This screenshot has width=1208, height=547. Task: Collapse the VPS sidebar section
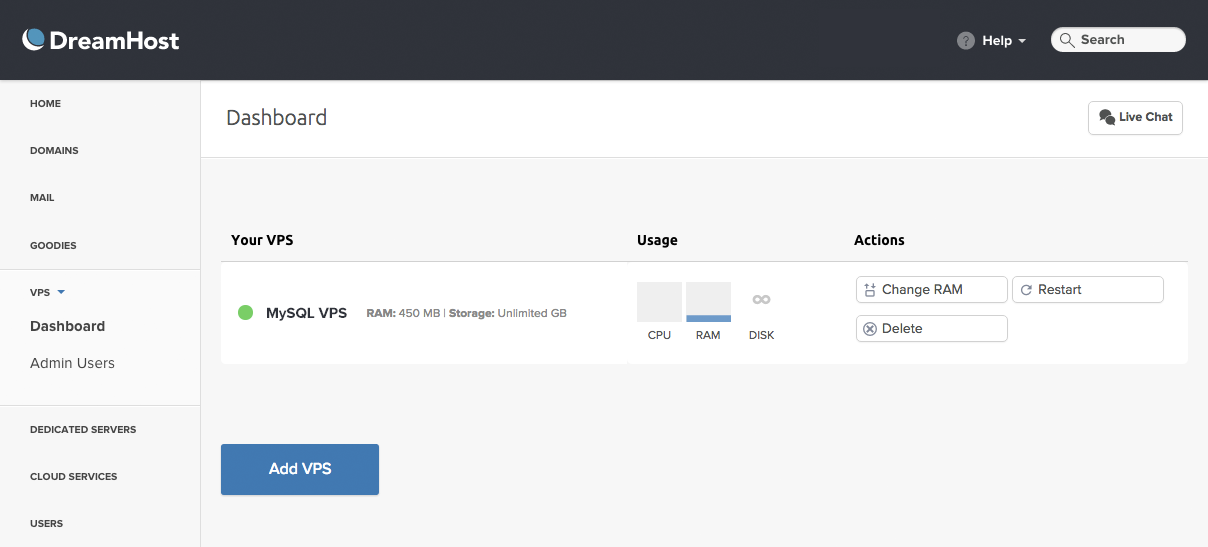[x=47, y=292]
